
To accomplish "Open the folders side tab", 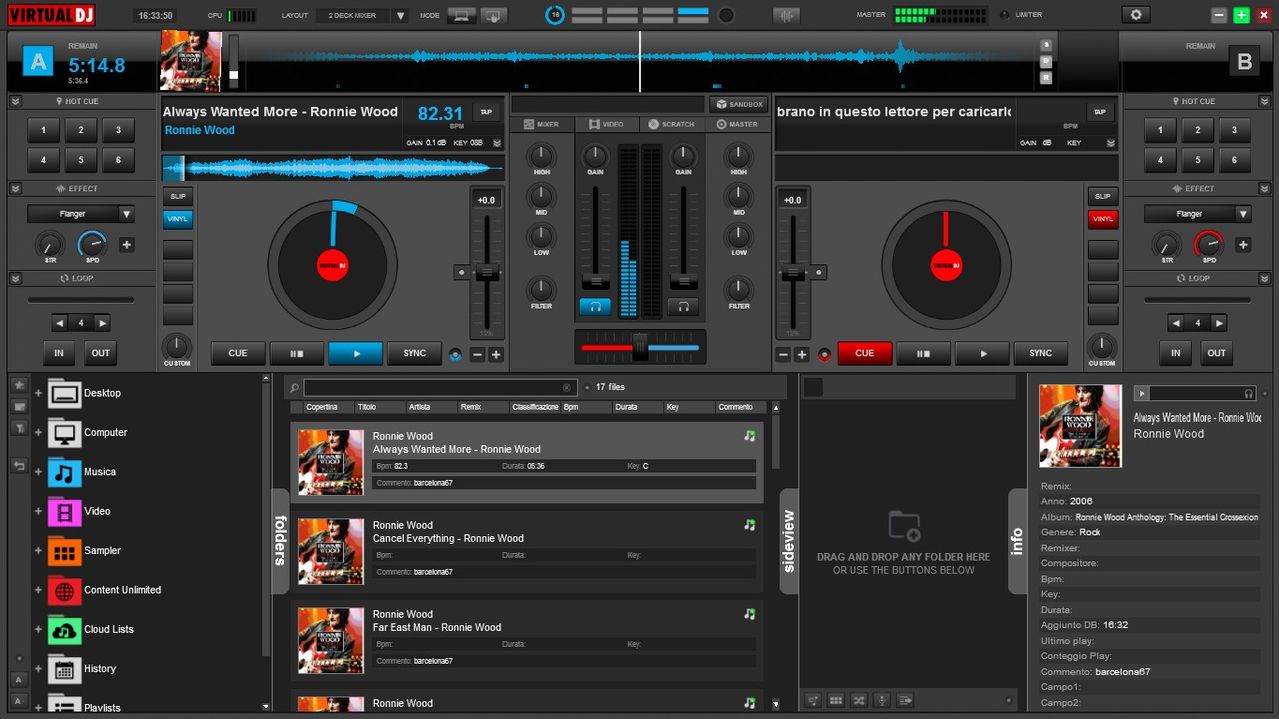I will [281, 541].
